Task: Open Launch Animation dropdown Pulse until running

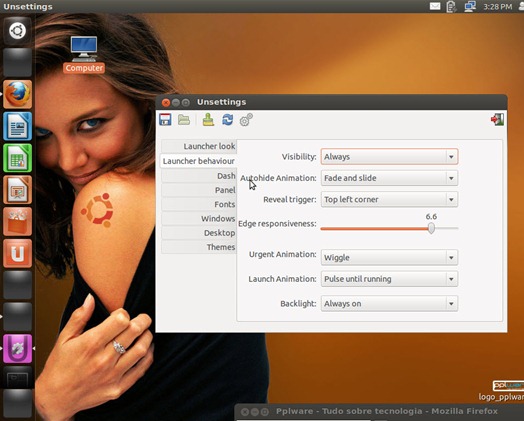Action: pos(389,279)
